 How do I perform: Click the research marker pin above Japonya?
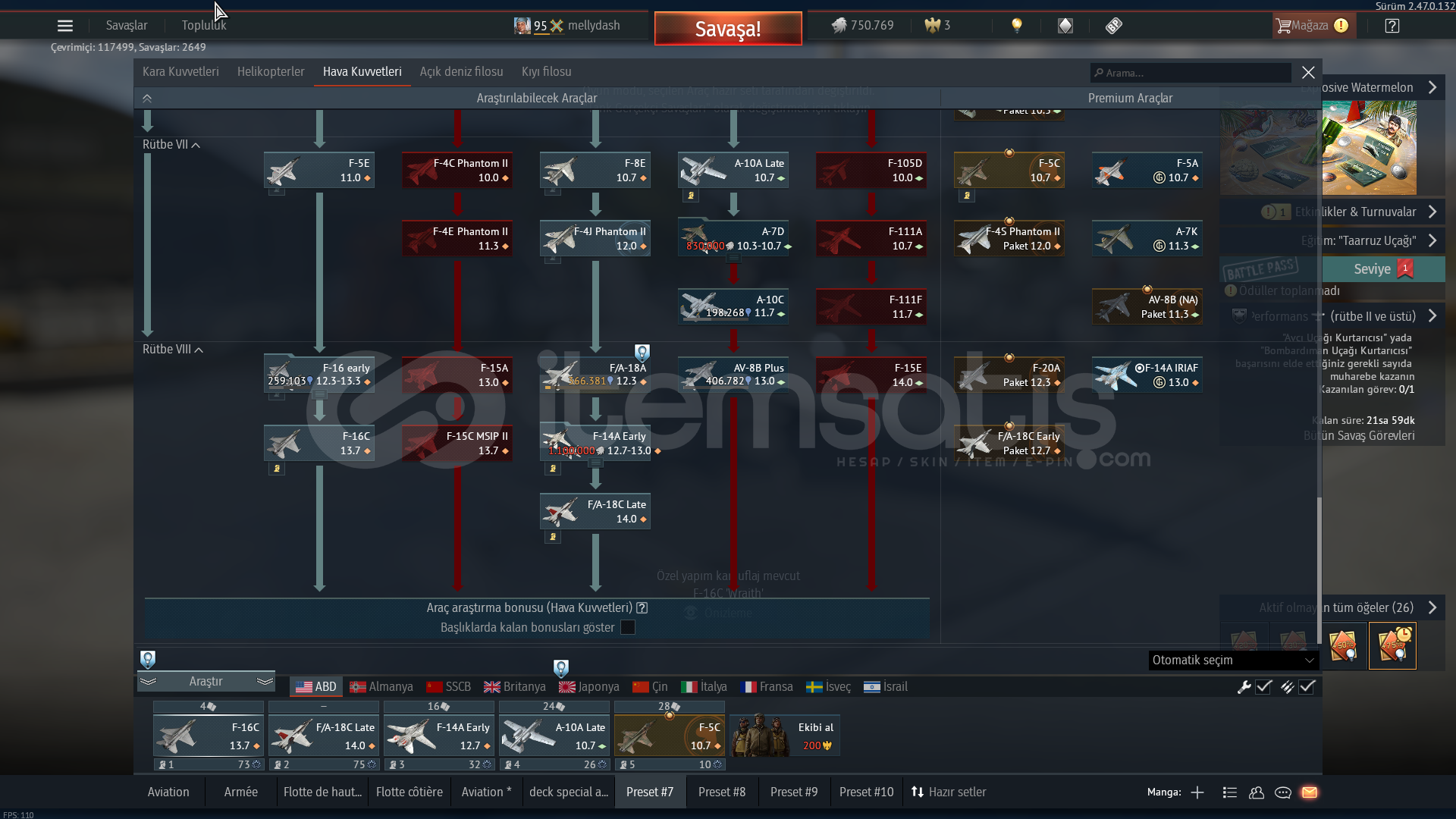pyautogui.click(x=561, y=668)
